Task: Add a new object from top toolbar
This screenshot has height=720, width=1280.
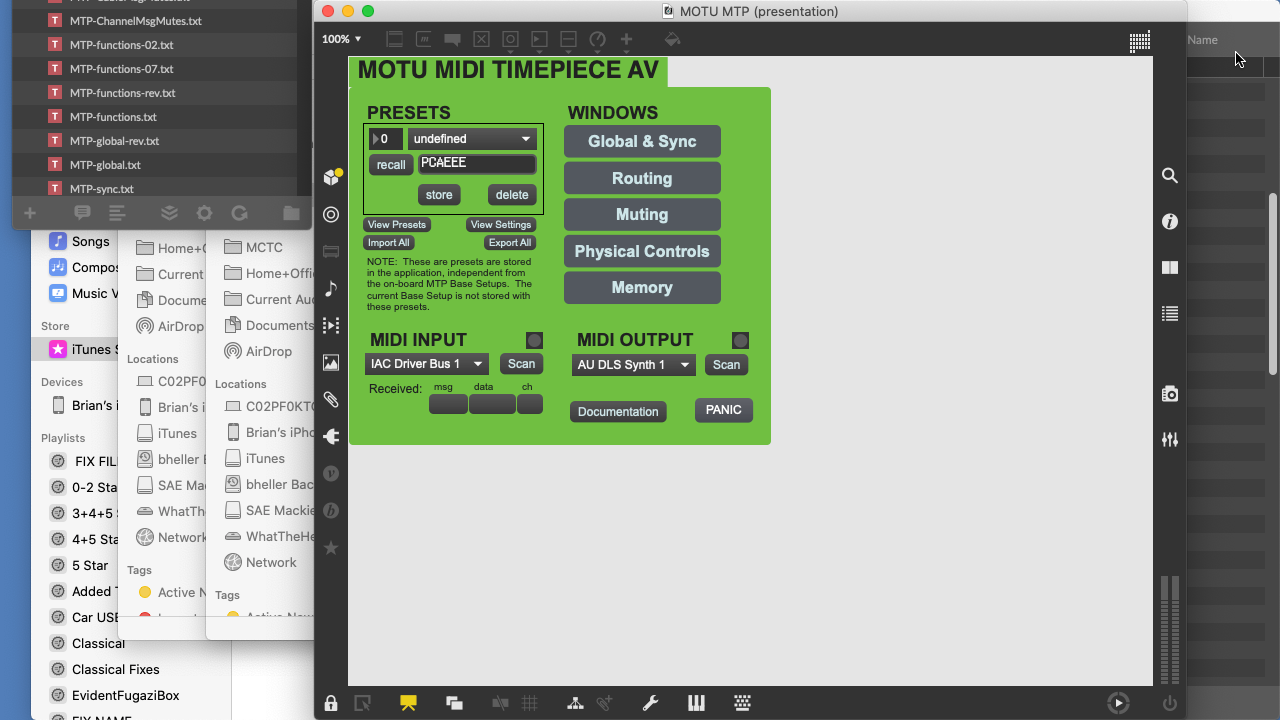Action: point(394,39)
